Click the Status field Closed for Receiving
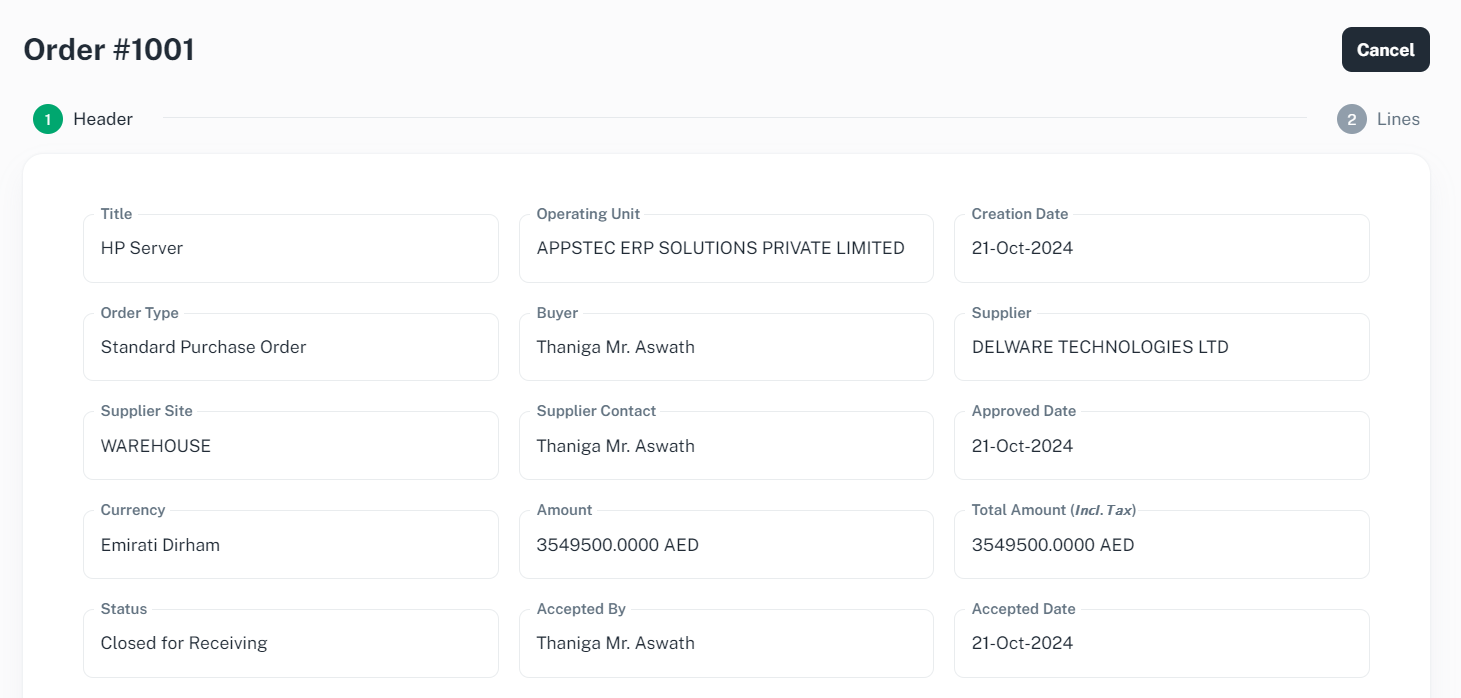This screenshot has width=1461, height=698. pyautogui.click(x=290, y=644)
